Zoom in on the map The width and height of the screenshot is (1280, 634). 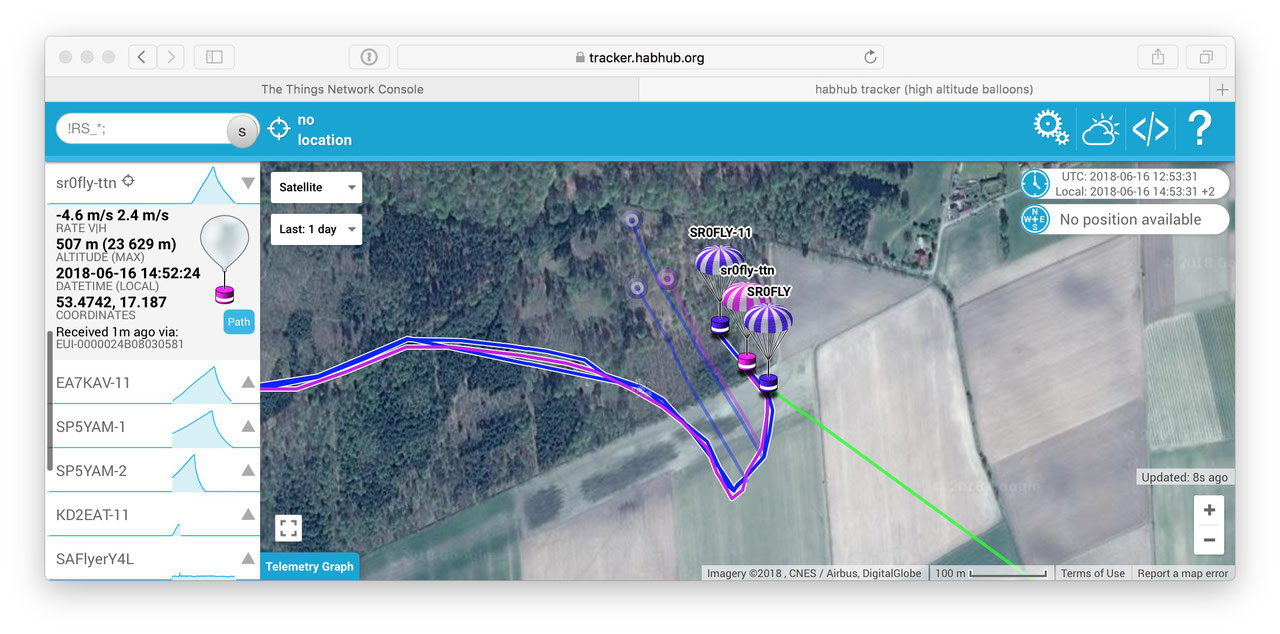tap(1210, 510)
